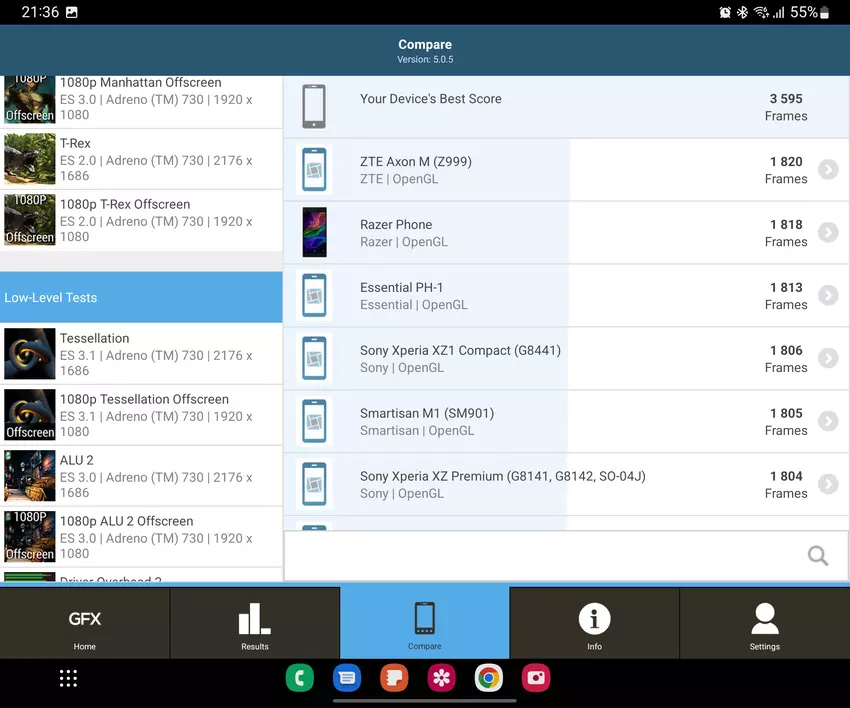Expand Razer Phone details arrow
Viewport: 850px width, 708px height.
827,233
